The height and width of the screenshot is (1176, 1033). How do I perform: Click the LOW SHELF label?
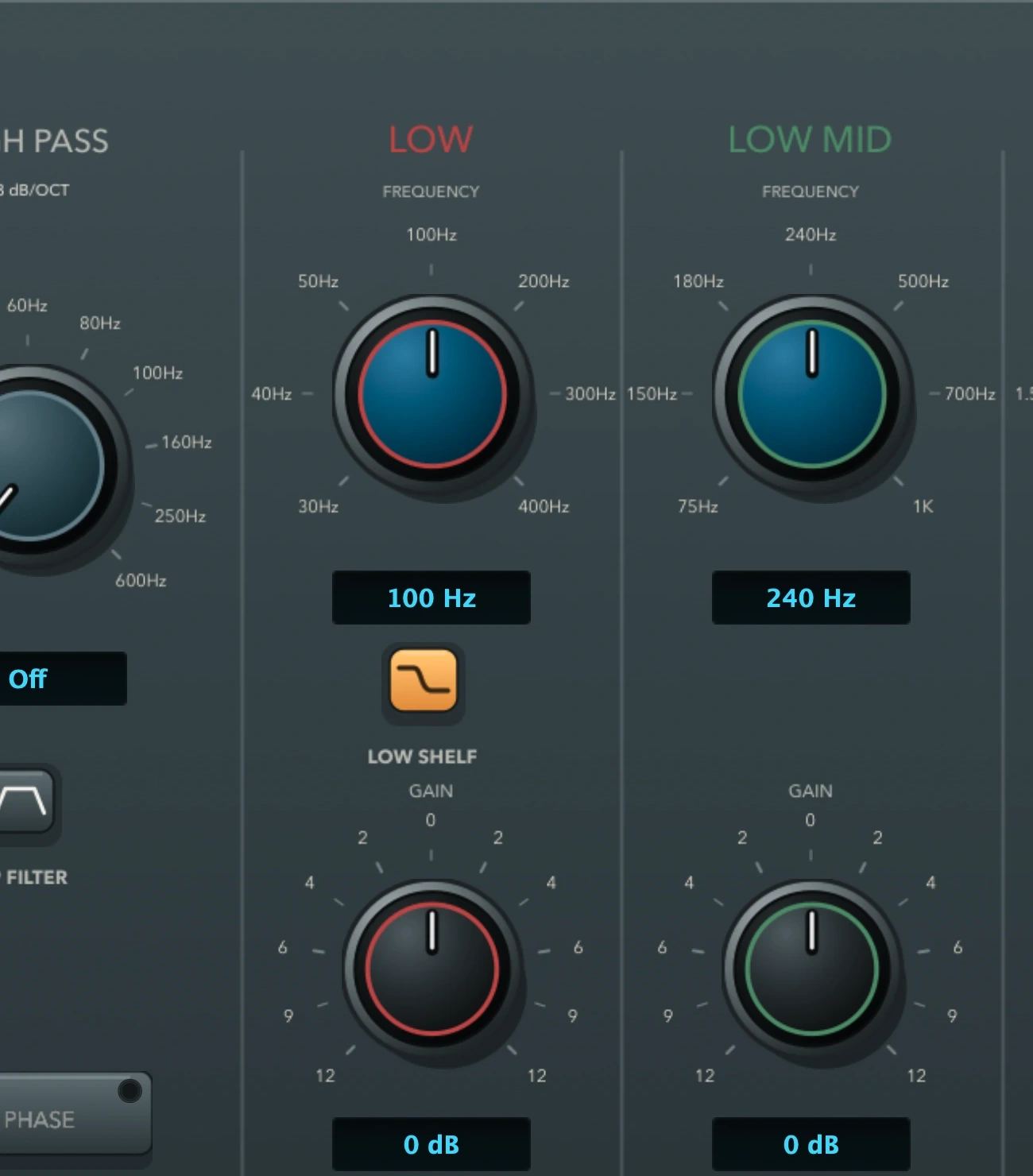coord(422,756)
